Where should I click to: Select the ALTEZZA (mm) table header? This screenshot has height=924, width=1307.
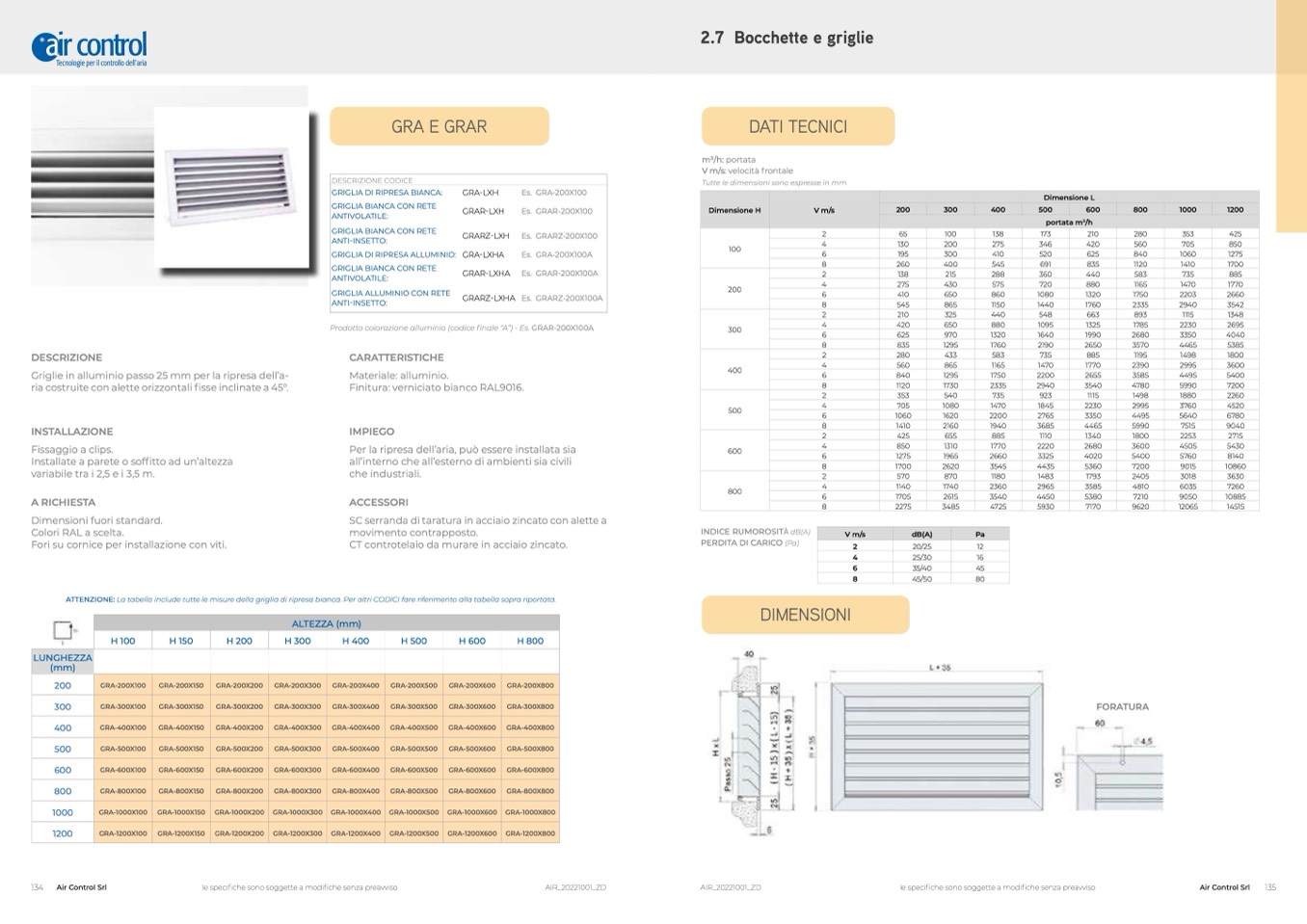326,623
